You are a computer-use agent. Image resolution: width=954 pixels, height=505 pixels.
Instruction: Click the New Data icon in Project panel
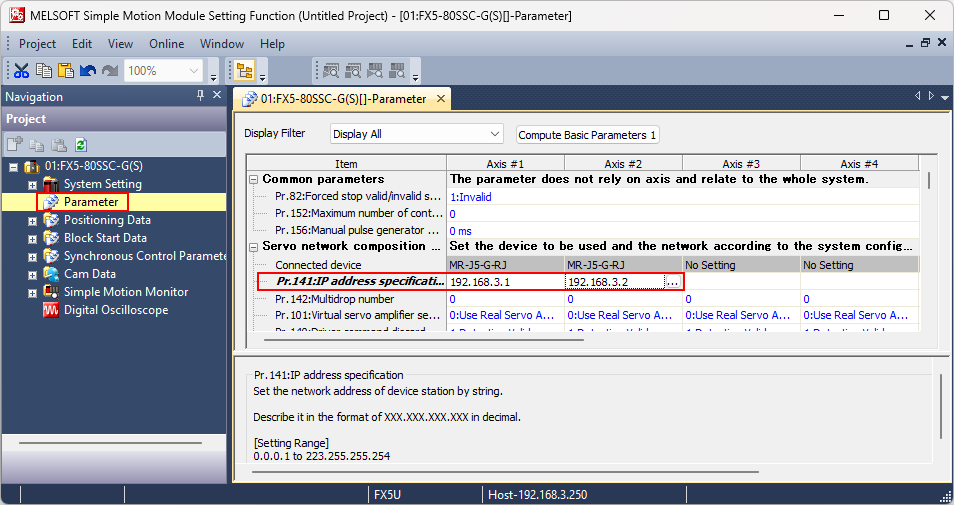tap(15, 145)
